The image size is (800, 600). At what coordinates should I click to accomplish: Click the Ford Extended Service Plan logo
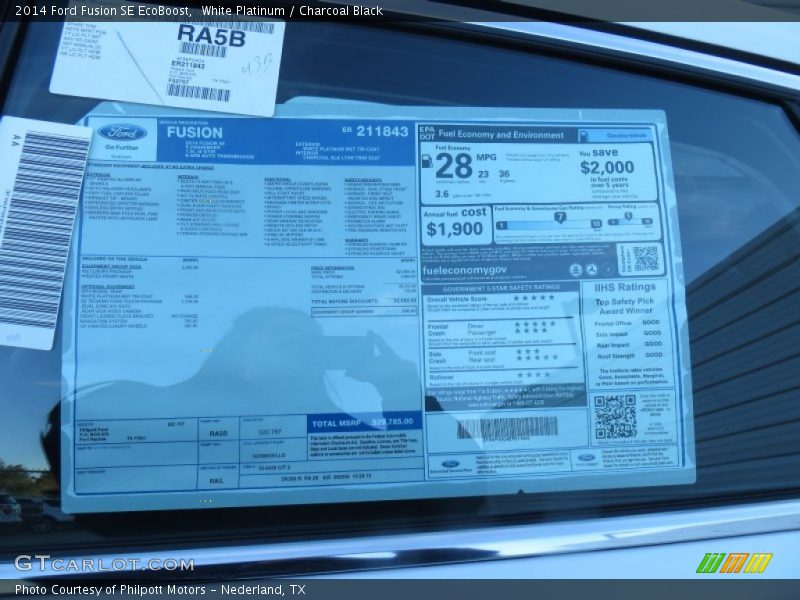[x=451, y=465]
